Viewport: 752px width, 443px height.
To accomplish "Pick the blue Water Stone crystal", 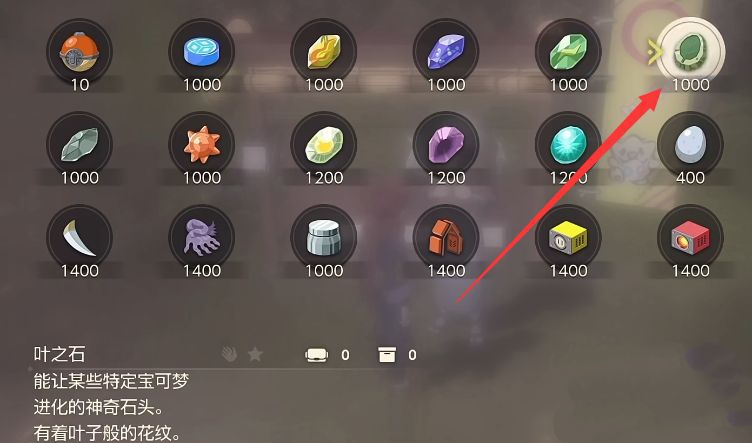I will pos(446,52).
